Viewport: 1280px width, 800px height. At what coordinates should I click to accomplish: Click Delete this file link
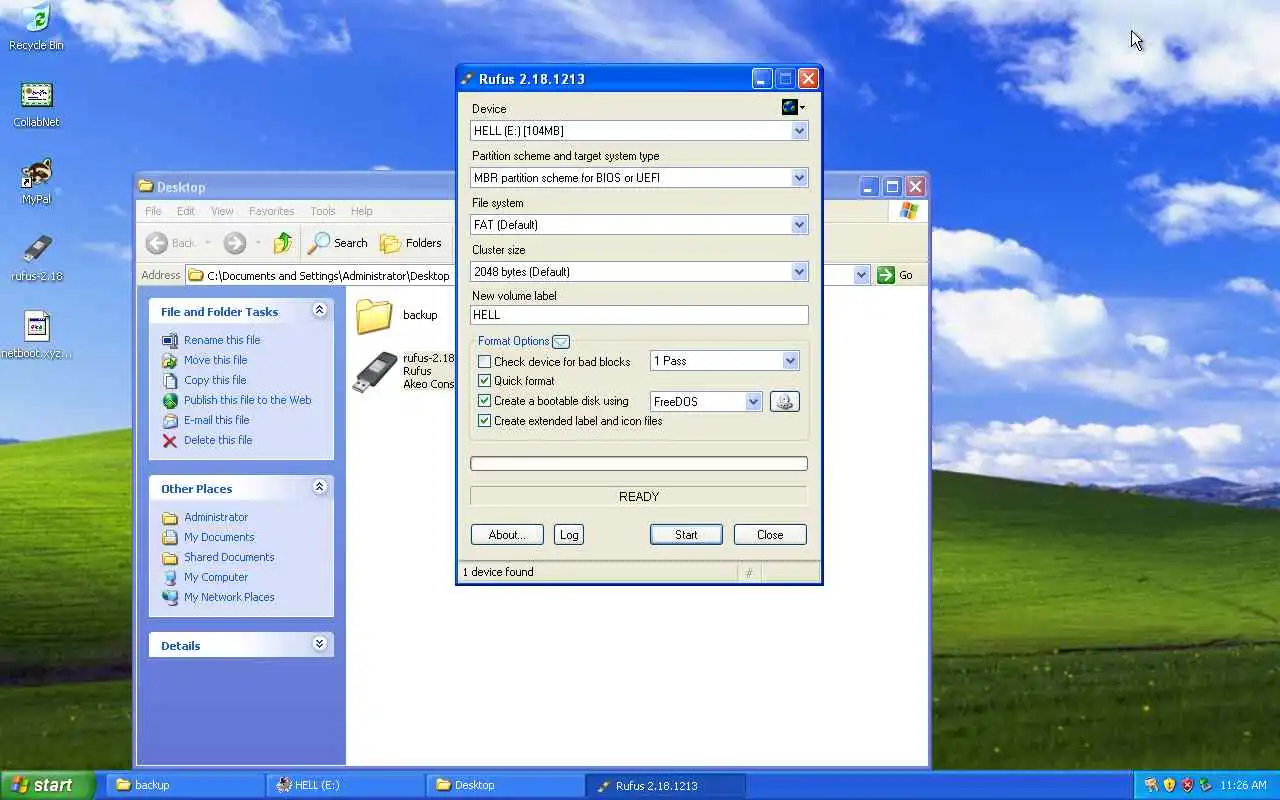point(218,440)
